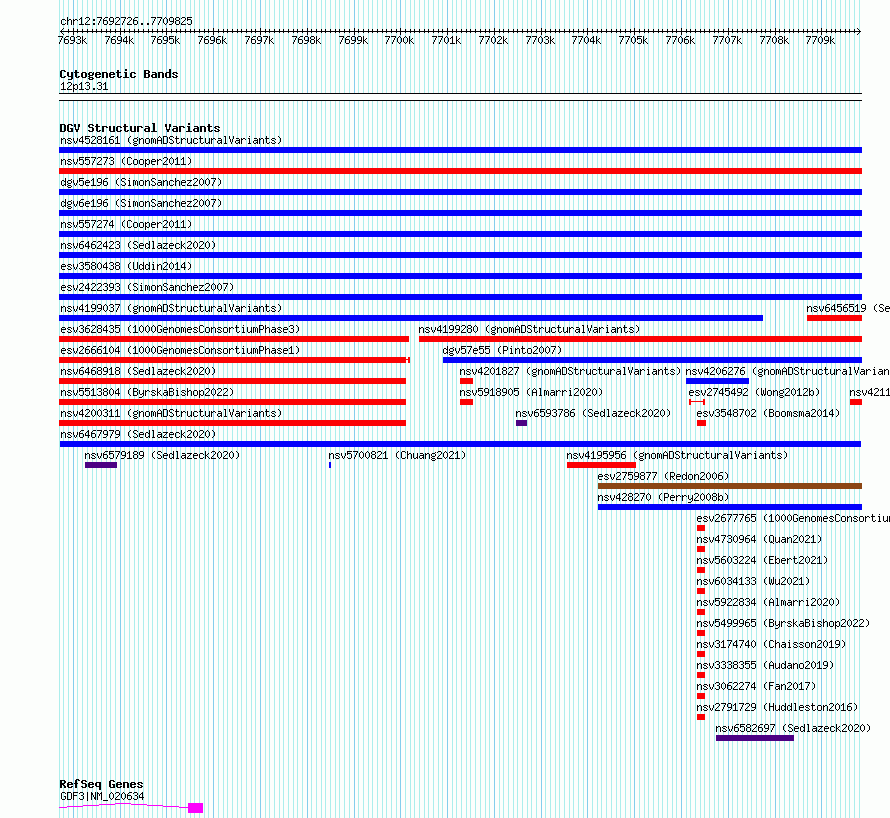The height and width of the screenshot is (818, 890).
Task: Click the 7700k ruler tick label
Action: pos(399,40)
